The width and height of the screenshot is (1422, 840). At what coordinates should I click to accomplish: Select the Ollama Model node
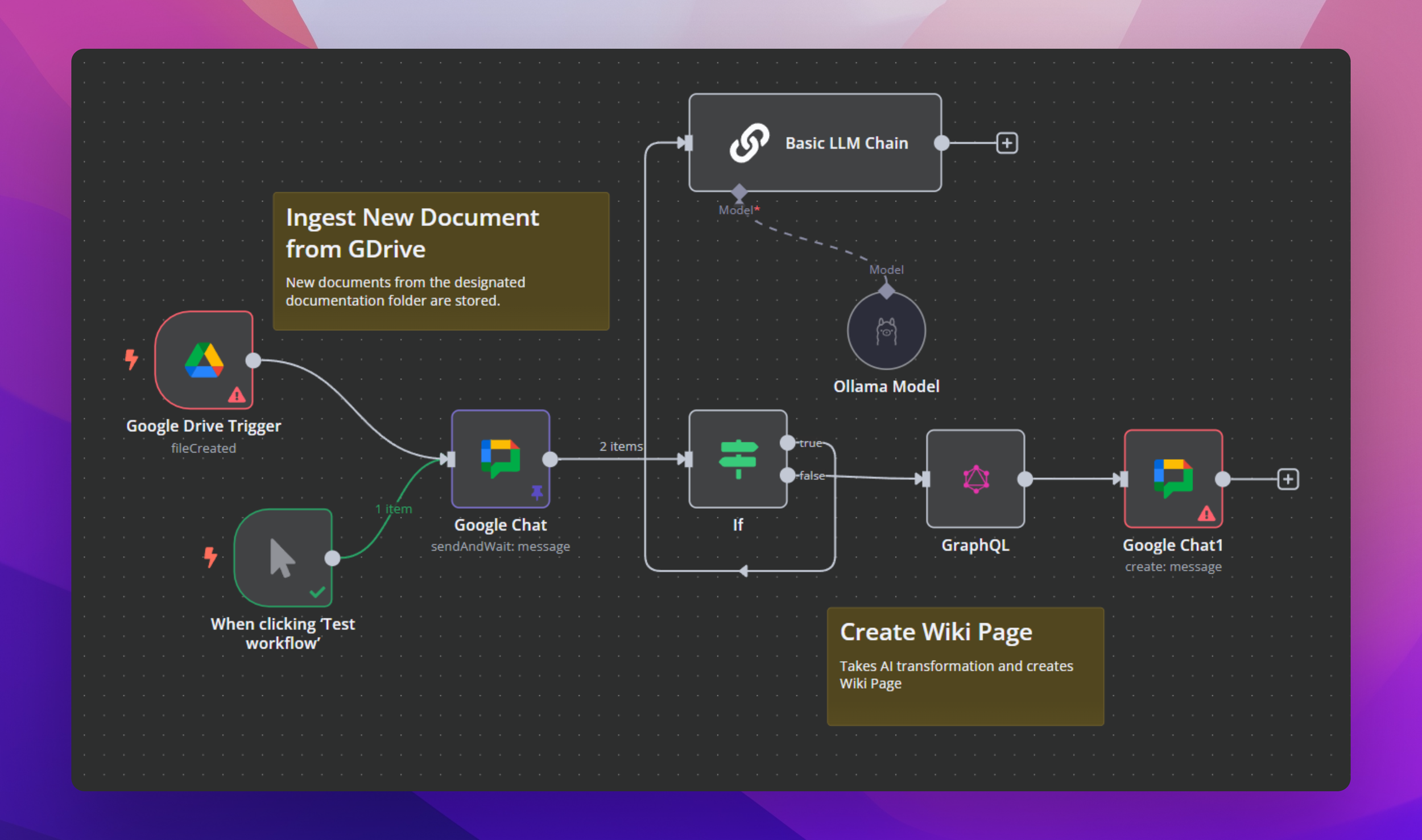[x=886, y=330]
